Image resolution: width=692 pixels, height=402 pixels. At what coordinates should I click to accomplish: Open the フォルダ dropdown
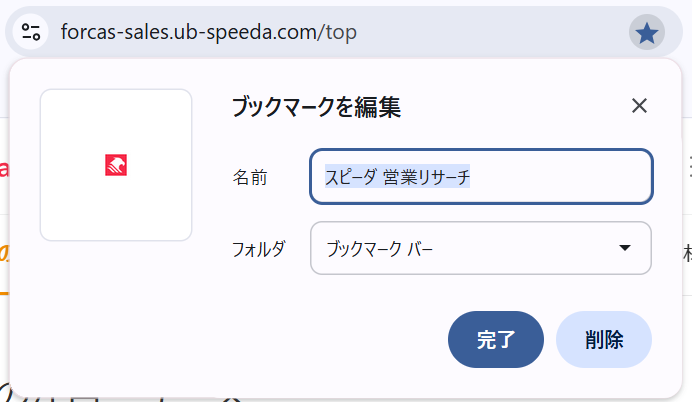[481, 248]
